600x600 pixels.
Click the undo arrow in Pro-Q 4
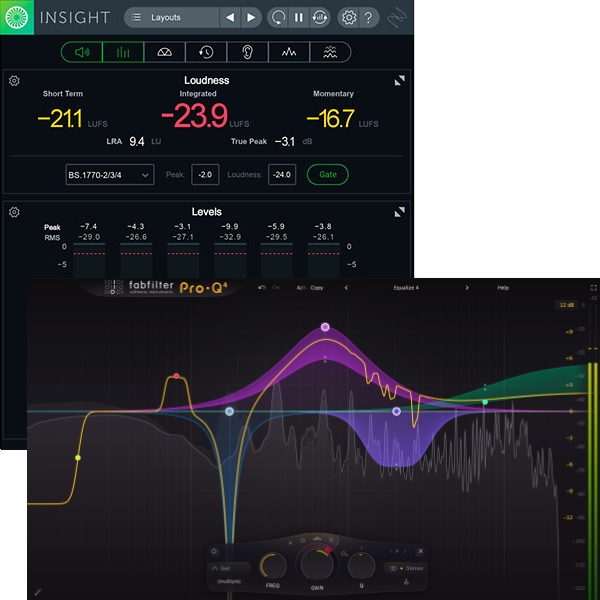[x=262, y=287]
